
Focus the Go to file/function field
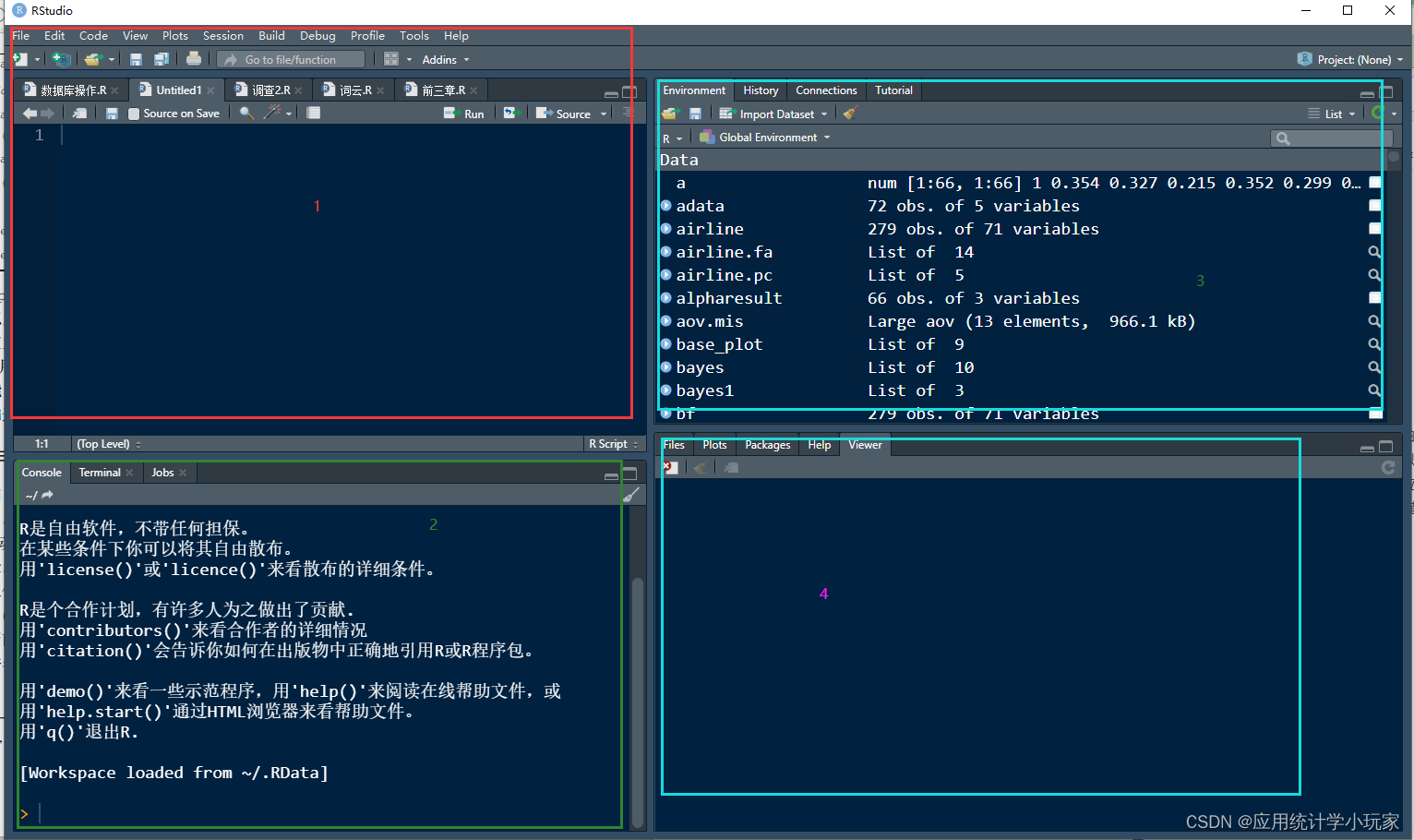291,59
